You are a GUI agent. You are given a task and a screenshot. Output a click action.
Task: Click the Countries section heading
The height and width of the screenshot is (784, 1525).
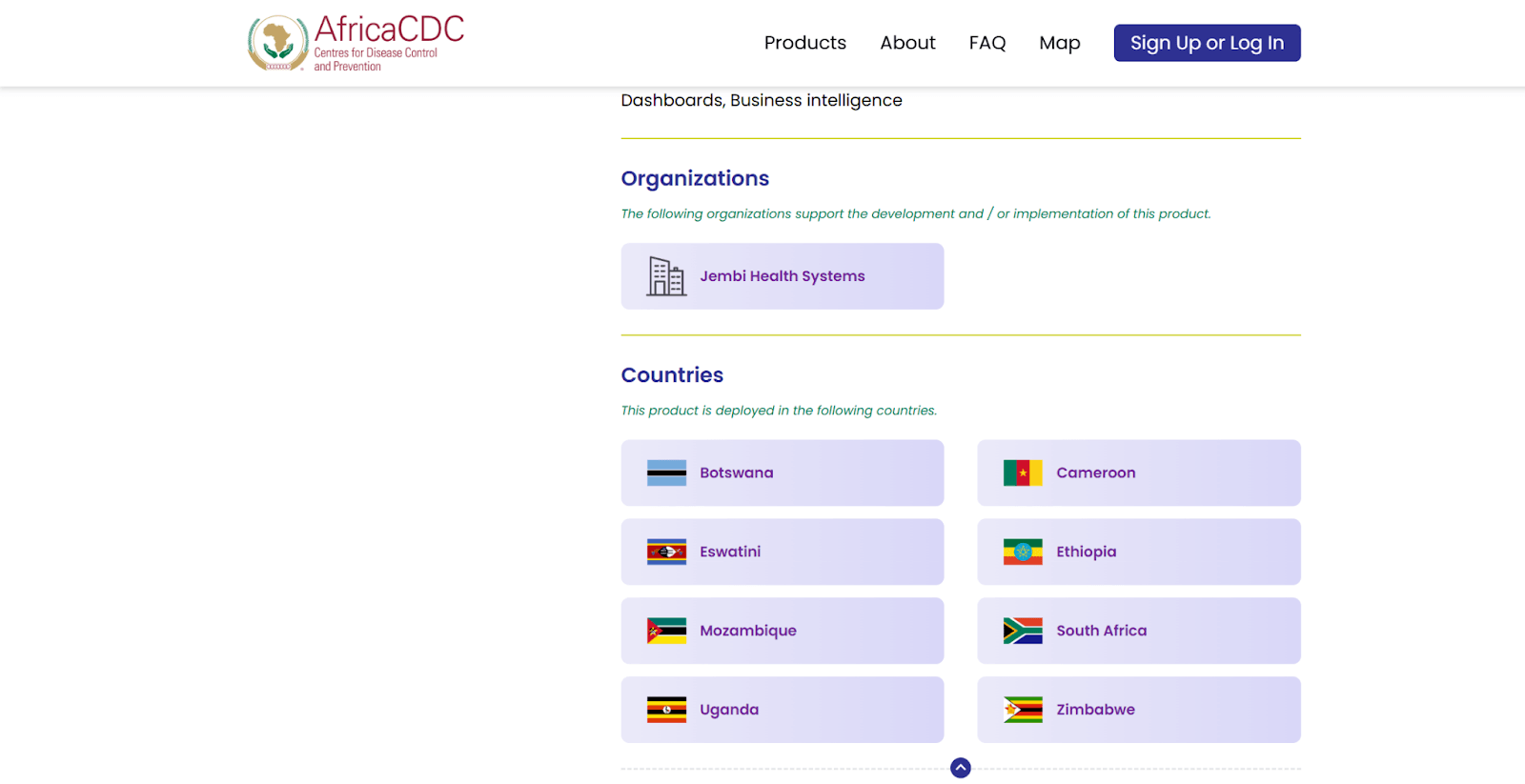pyautogui.click(x=672, y=375)
